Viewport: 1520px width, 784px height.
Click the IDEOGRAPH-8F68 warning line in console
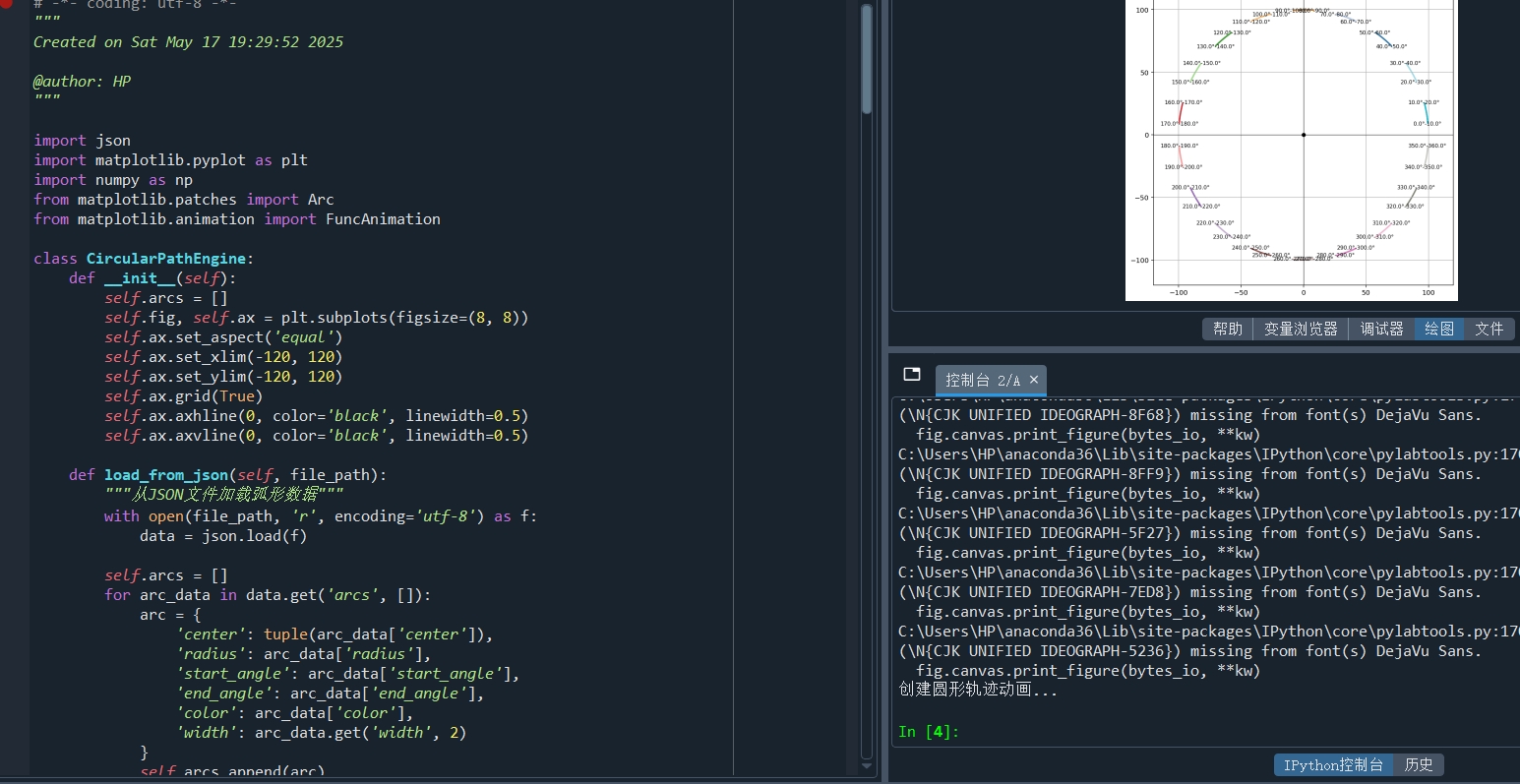coord(1189,415)
